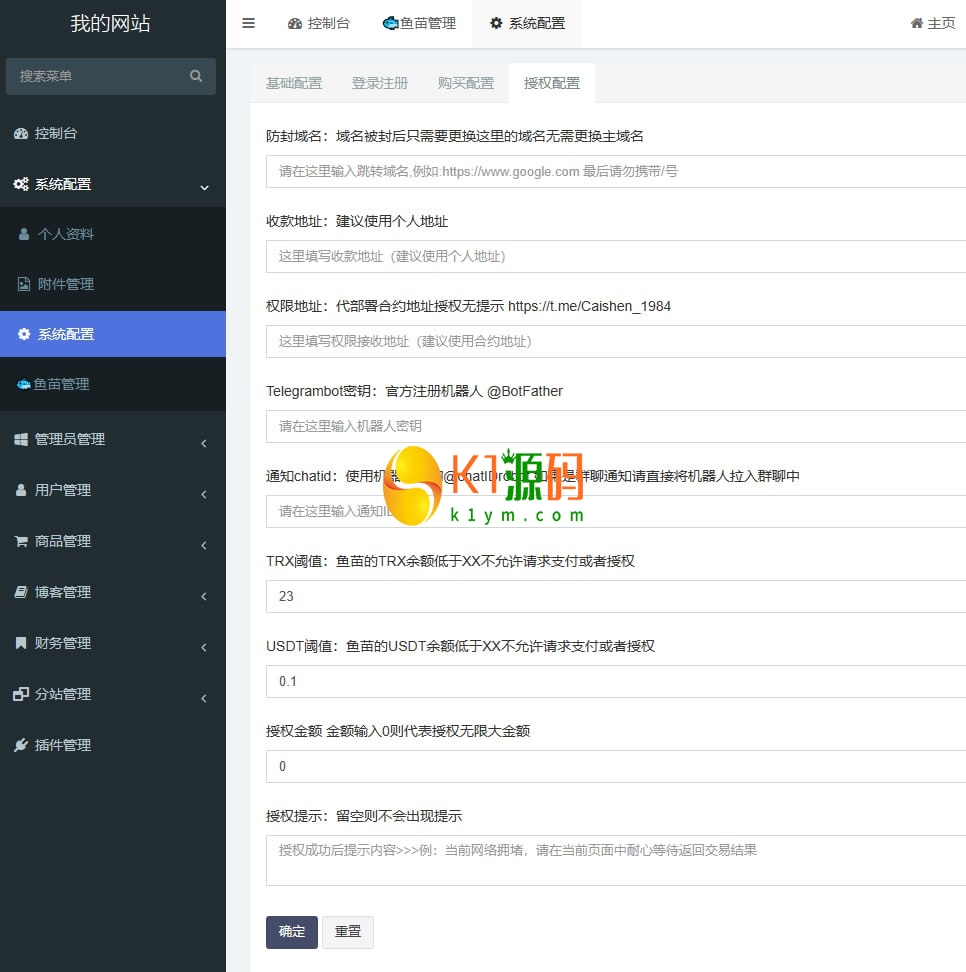Click the copy-squares icon beside 分站管理
966x972 pixels.
(x=21, y=694)
